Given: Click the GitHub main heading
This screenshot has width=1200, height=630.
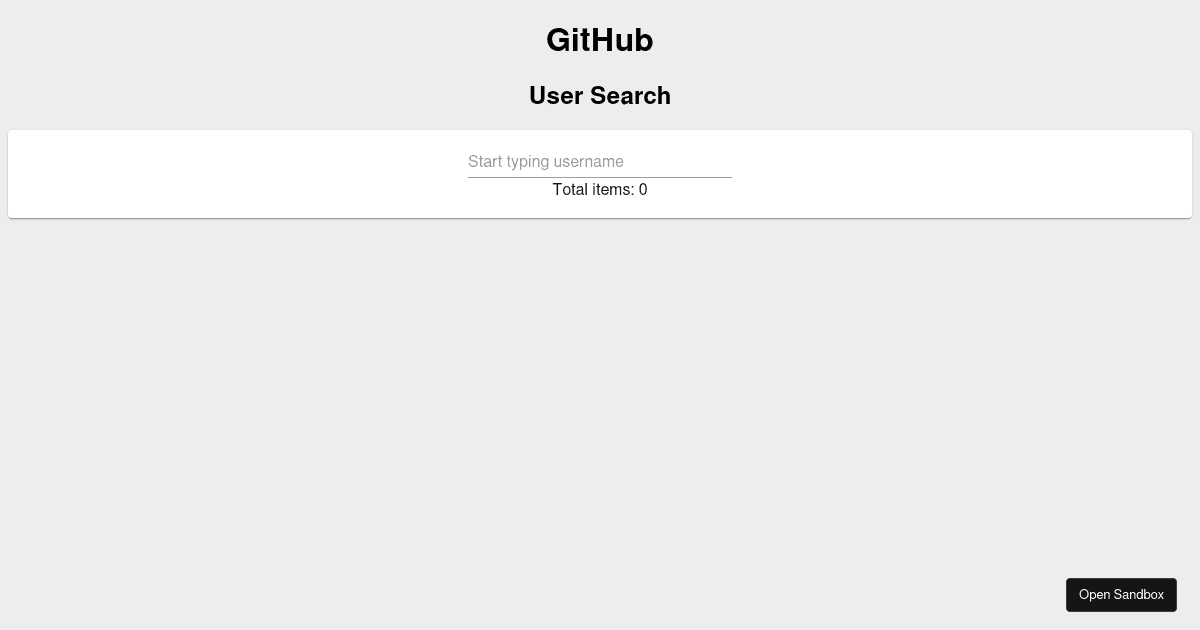Looking at the screenshot, I should pyautogui.click(x=600, y=40).
